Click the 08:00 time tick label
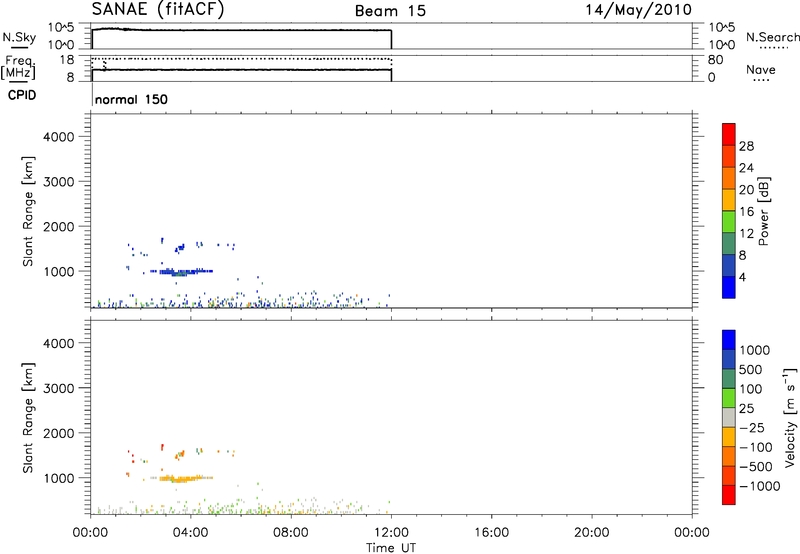800x554 pixels. point(291,533)
